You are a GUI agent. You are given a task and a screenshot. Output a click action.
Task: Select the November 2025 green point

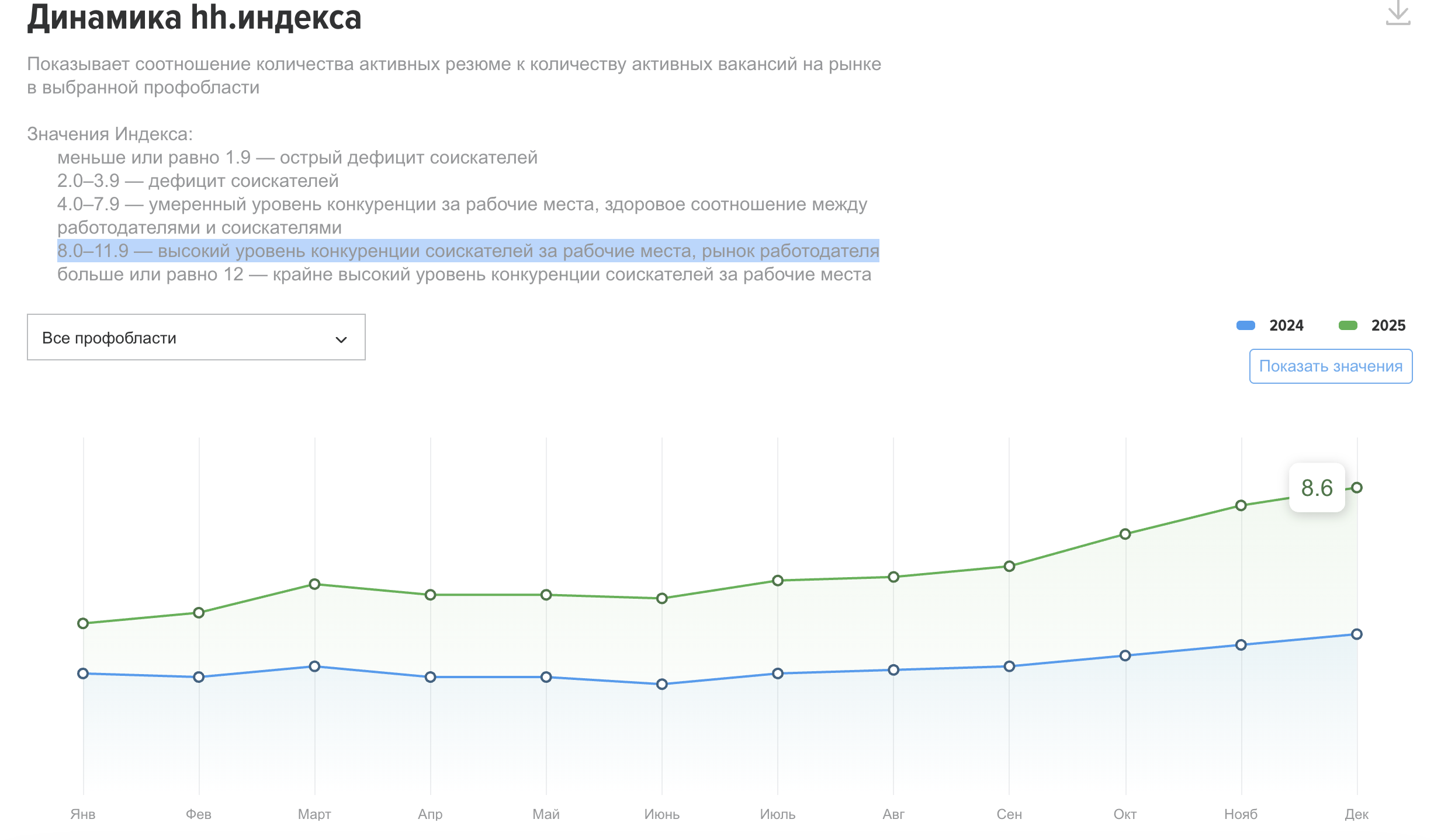point(1241,505)
